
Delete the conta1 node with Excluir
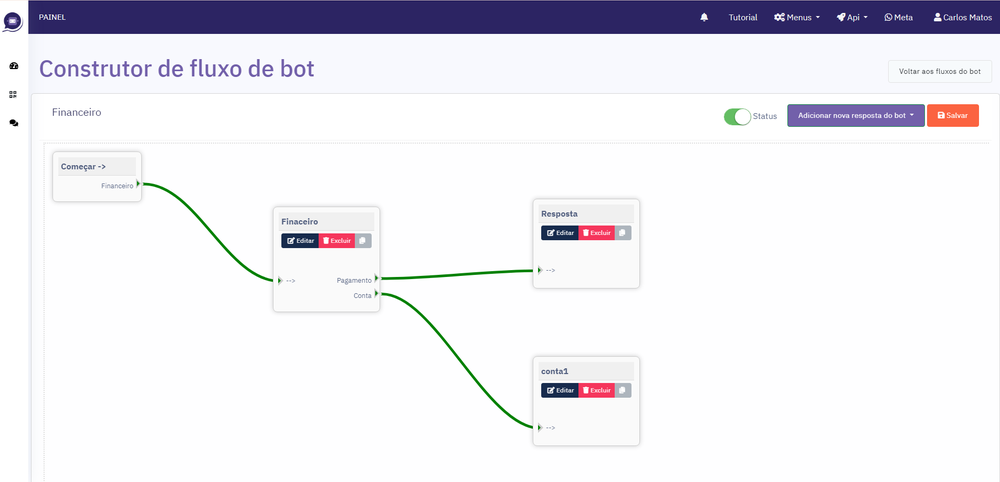coord(597,390)
